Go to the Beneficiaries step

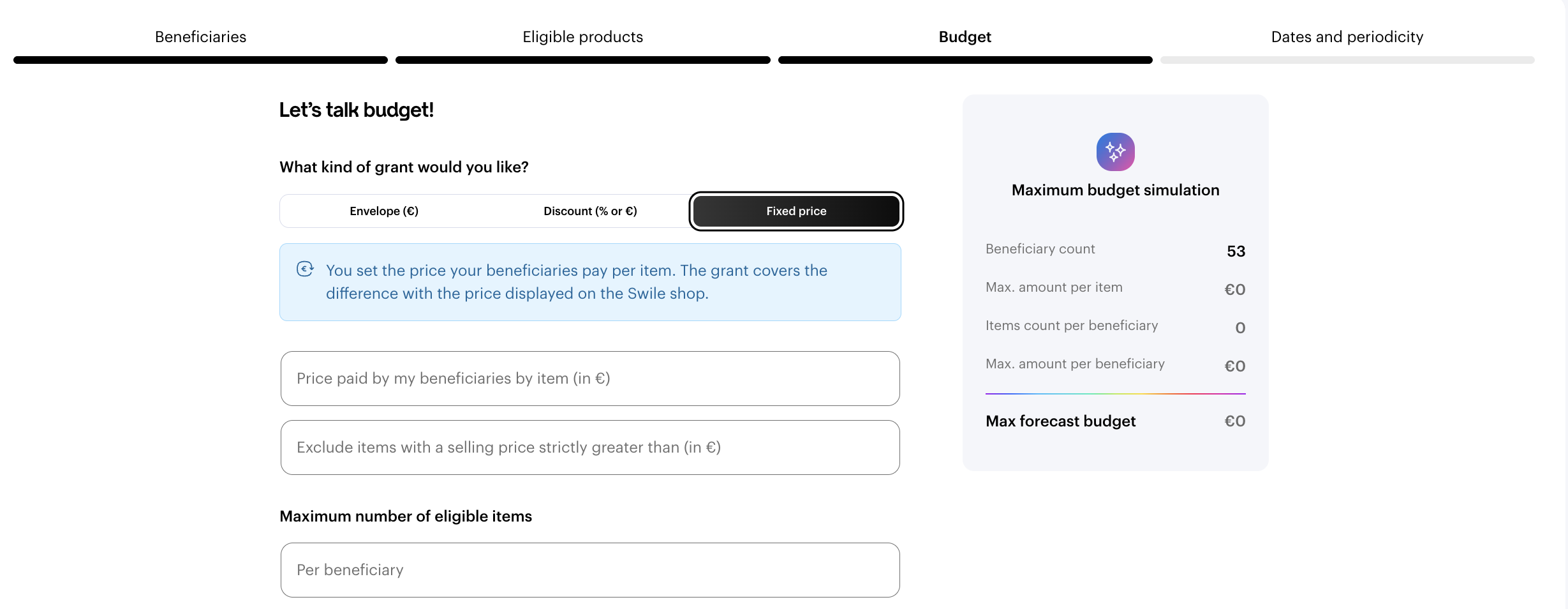pyautogui.click(x=200, y=37)
